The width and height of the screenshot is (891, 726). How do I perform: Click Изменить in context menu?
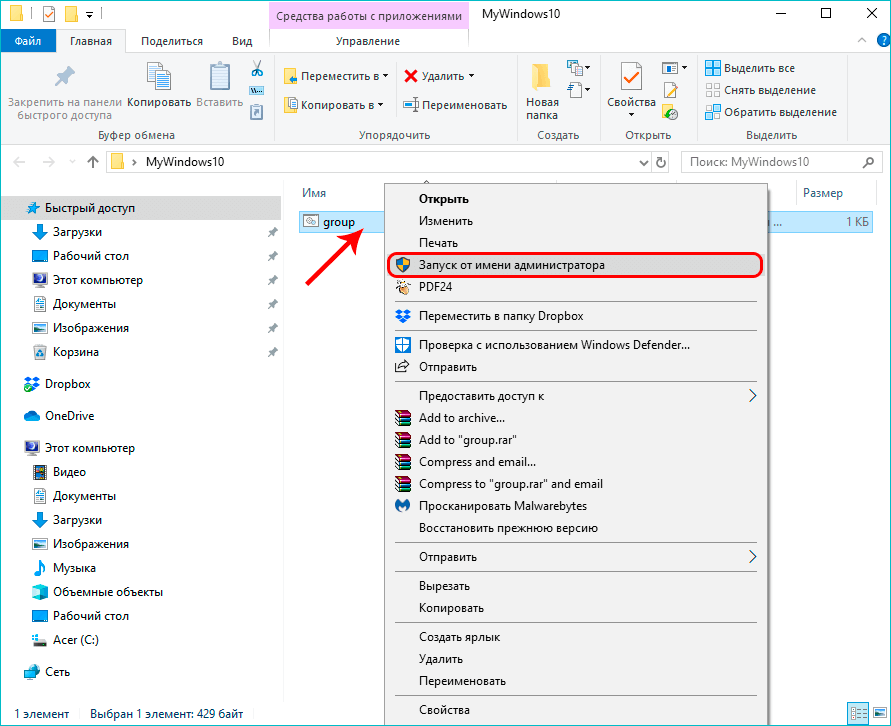446,221
